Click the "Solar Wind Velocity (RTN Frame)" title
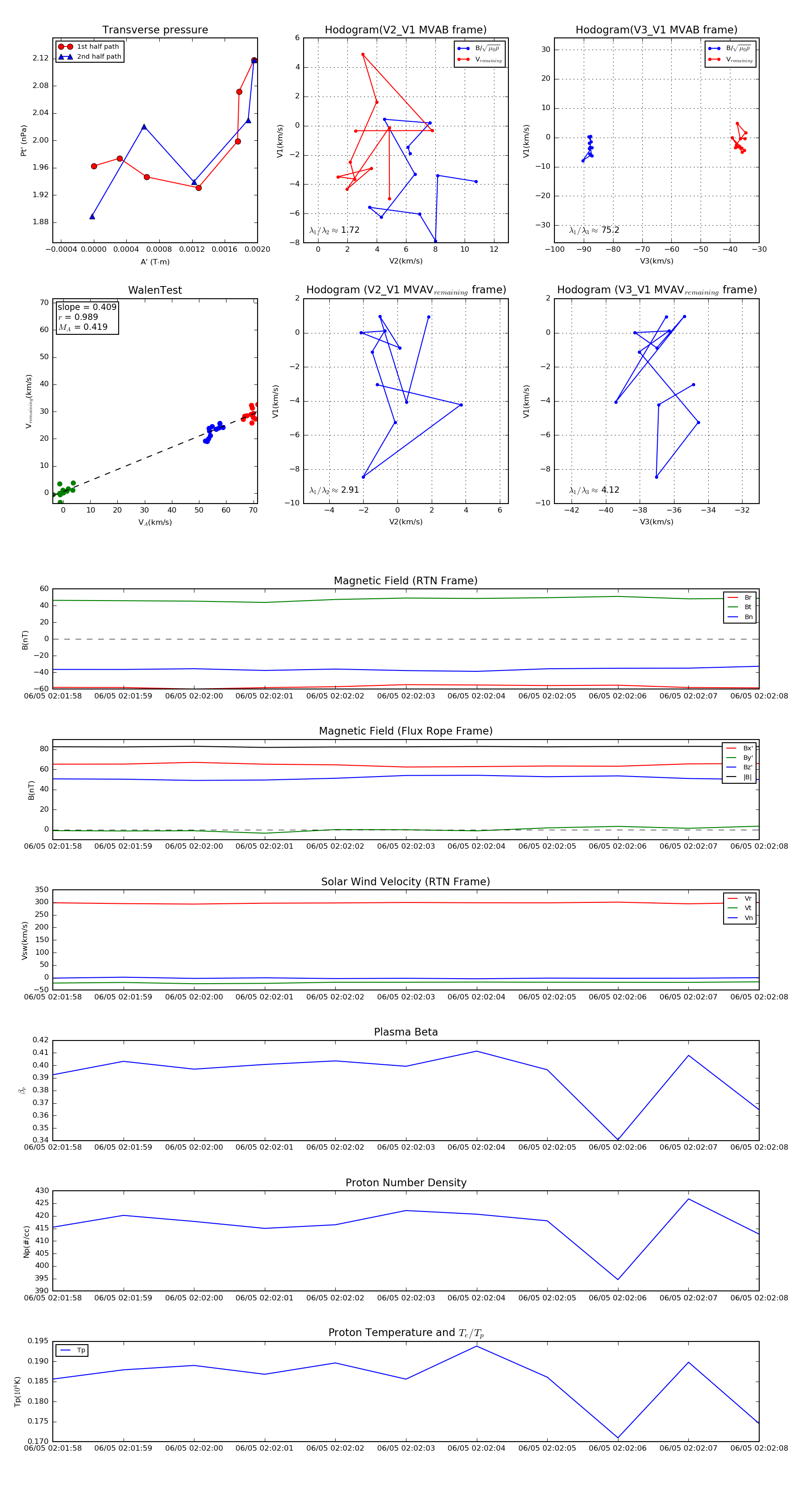The width and height of the screenshot is (812, 1489). tap(406, 882)
